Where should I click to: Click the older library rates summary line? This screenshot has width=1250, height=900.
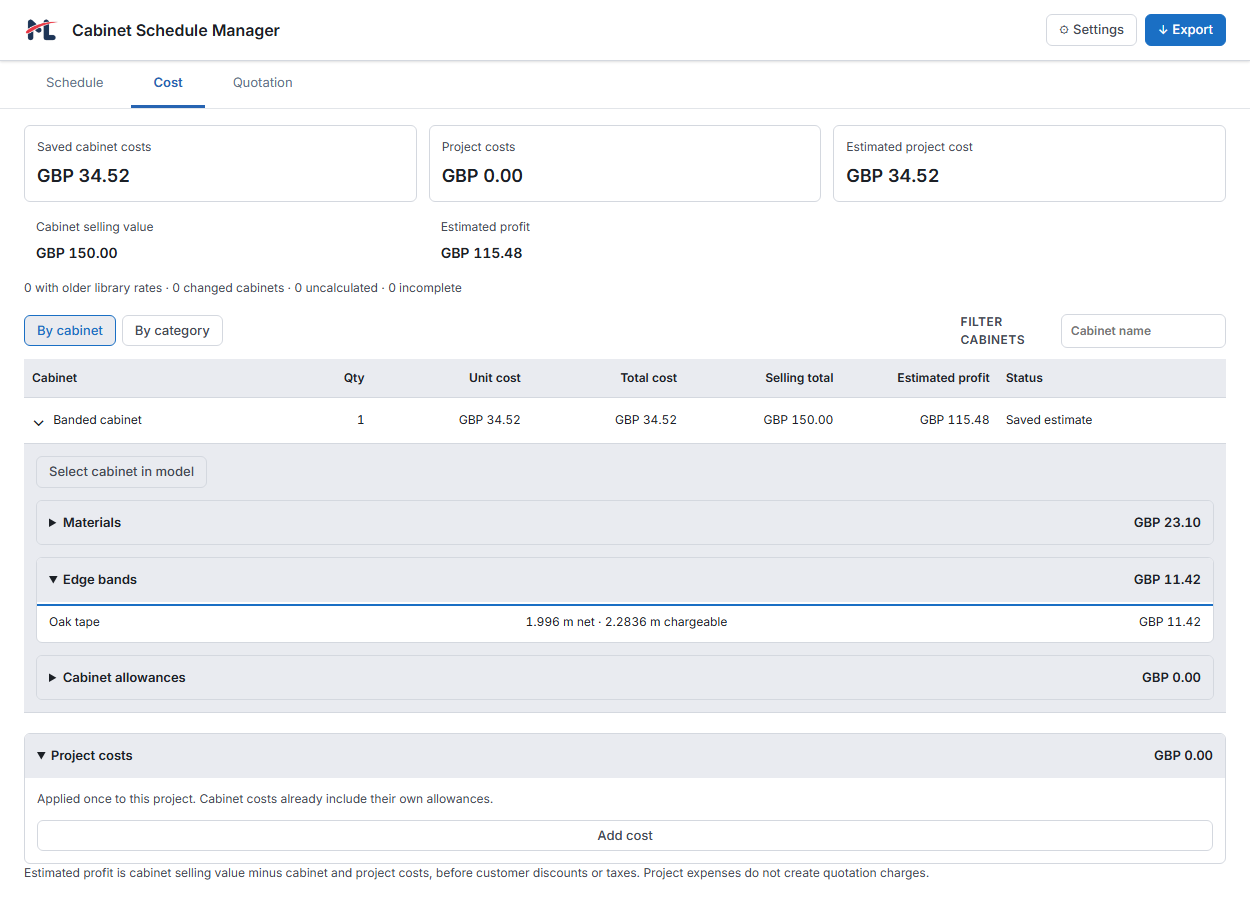click(x=243, y=288)
